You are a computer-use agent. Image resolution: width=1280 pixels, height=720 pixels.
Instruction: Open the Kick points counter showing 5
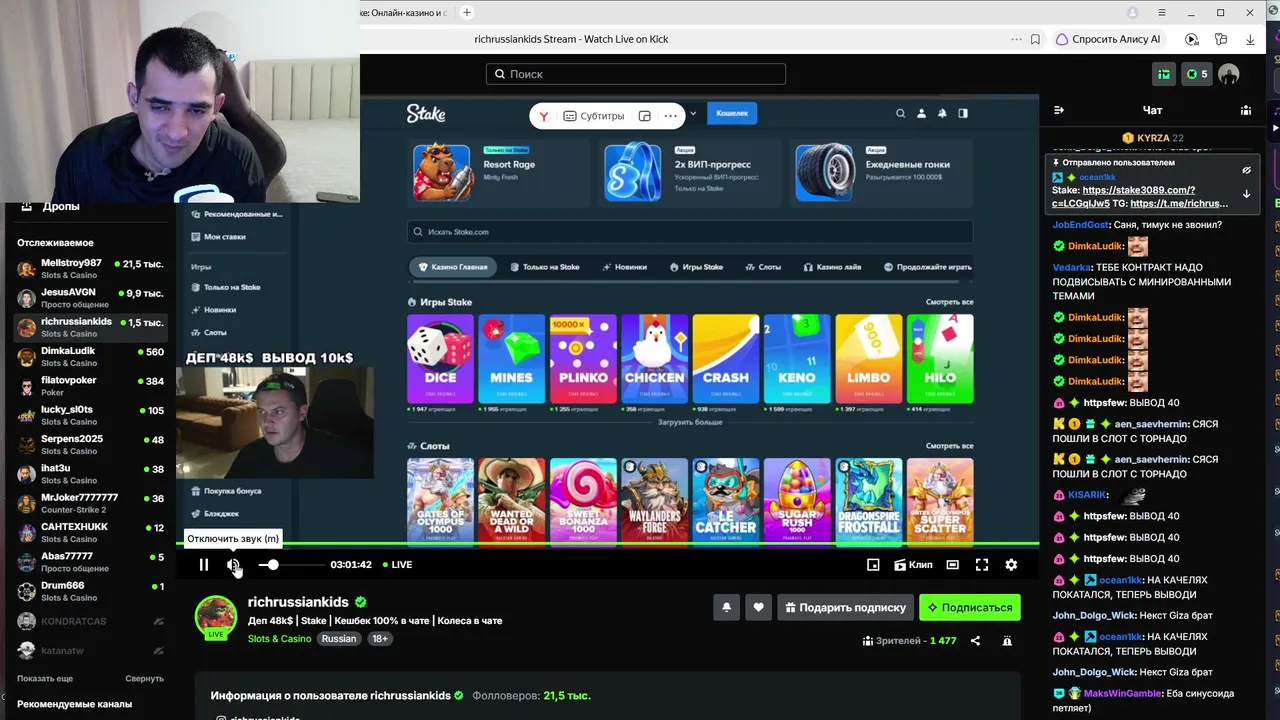[1196, 74]
